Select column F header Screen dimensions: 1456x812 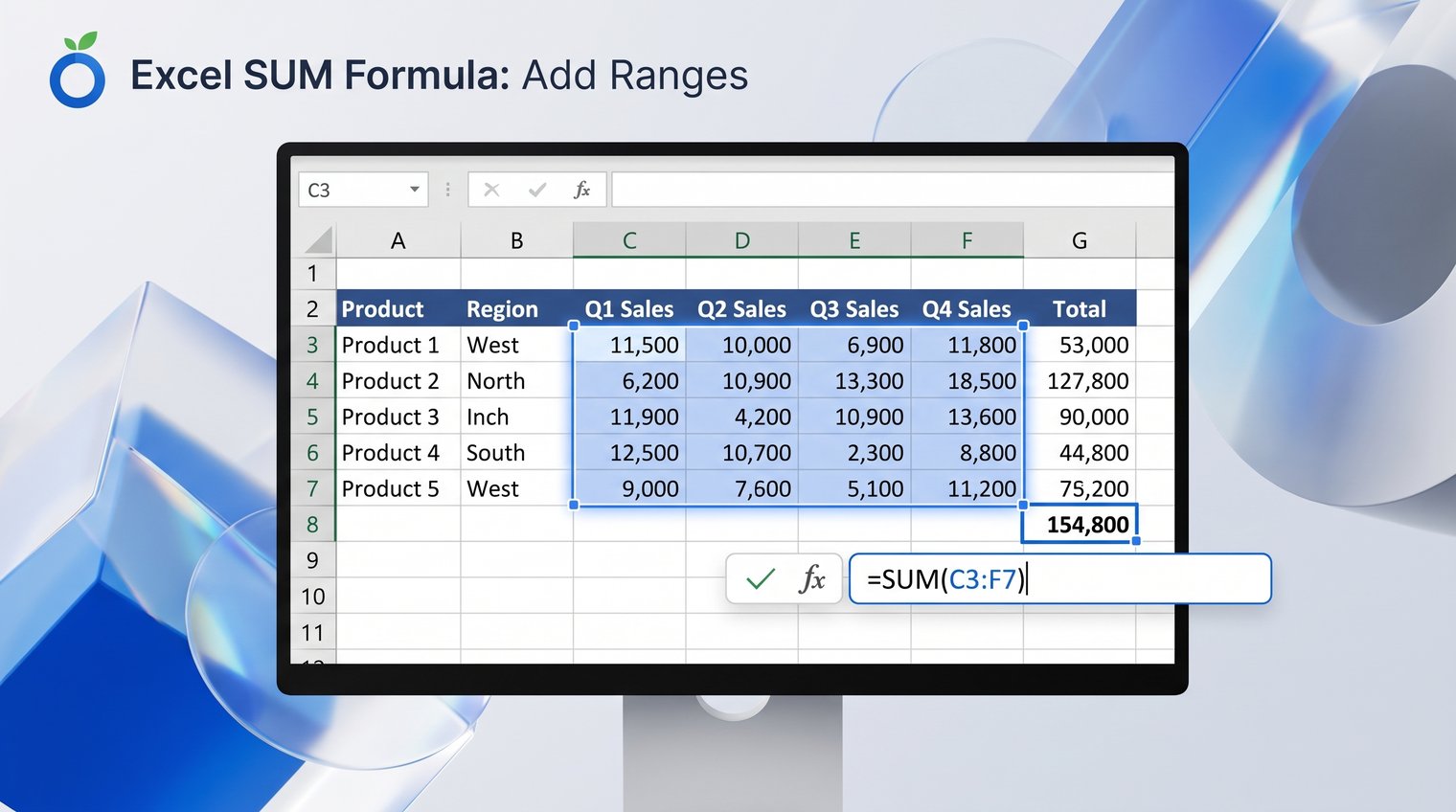pyautogui.click(x=967, y=240)
